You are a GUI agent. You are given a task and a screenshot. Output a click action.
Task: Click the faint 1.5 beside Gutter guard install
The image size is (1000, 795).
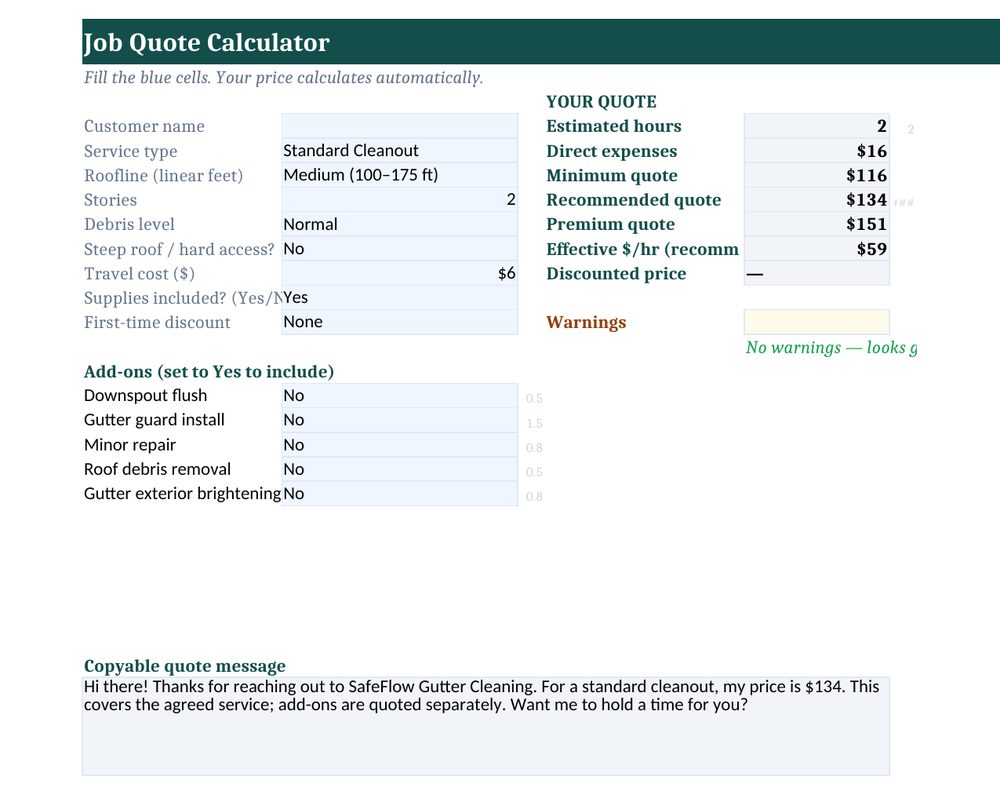(x=534, y=423)
